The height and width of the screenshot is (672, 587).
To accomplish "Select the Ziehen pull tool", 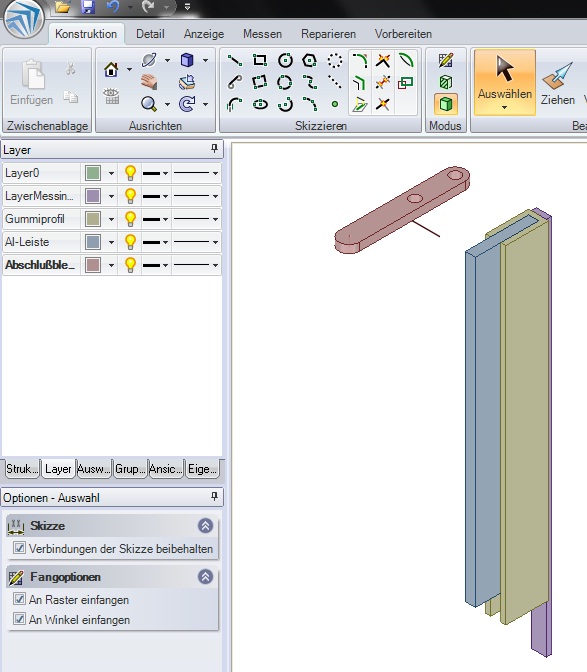I will click(x=557, y=84).
